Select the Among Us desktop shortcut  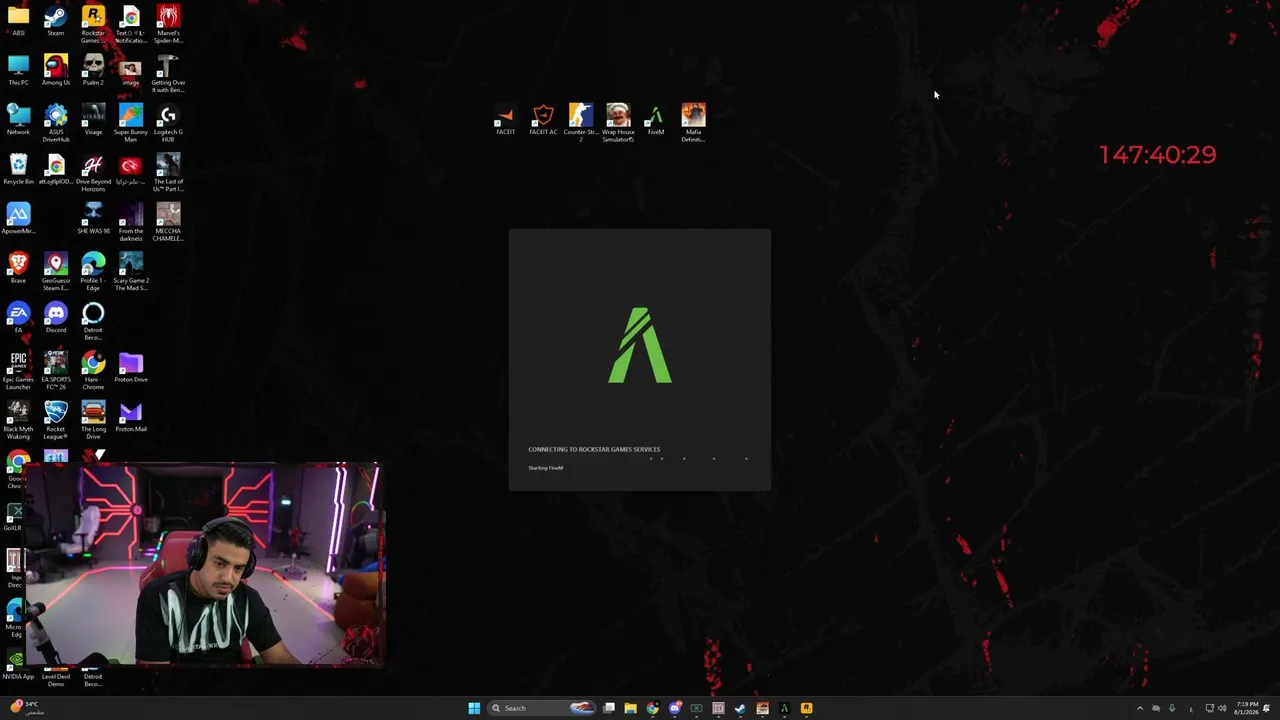(56, 71)
